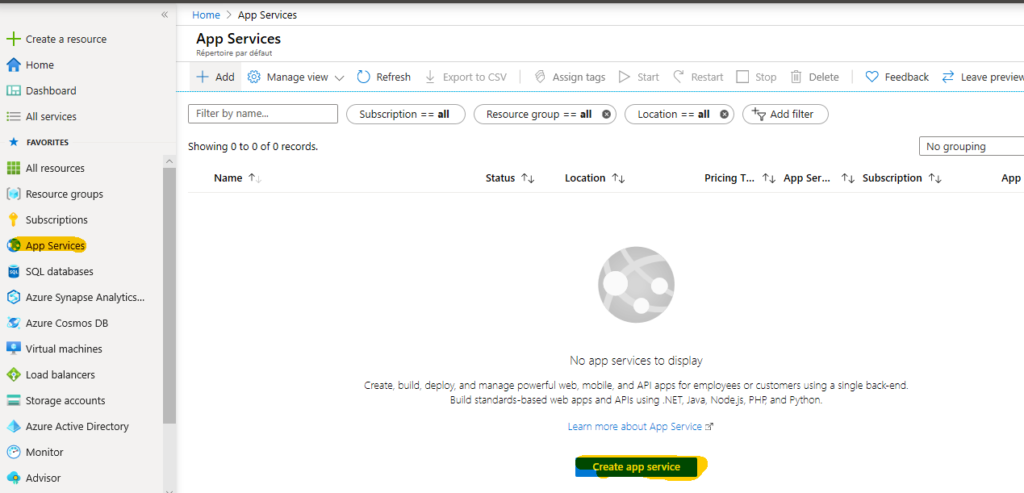
Task: Click the All resources grid icon
Action: coord(13,168)
